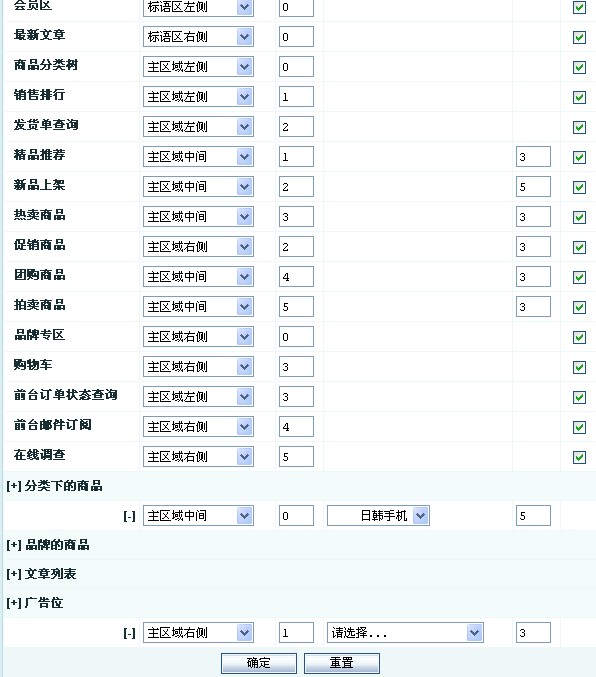Focus the sort order field for 前台邮件订阅
The width and height of the screenshot is (596, 677).
point(296,427)
